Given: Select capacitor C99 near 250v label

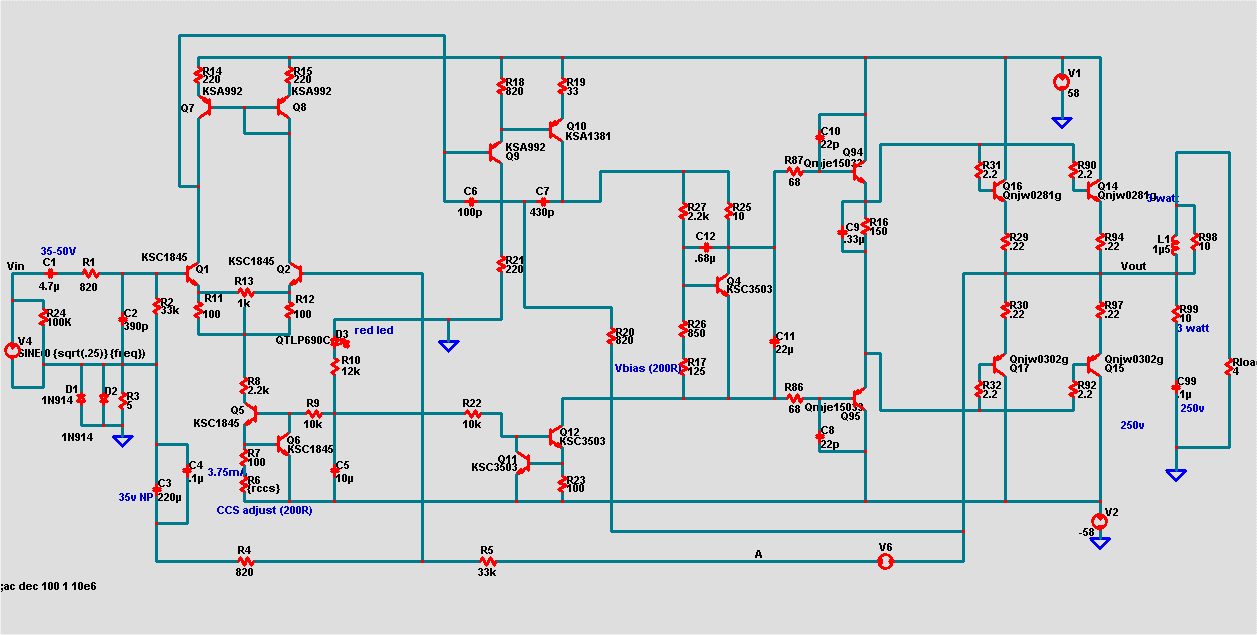Looking at the screenshot, I should click(1177, 388).
